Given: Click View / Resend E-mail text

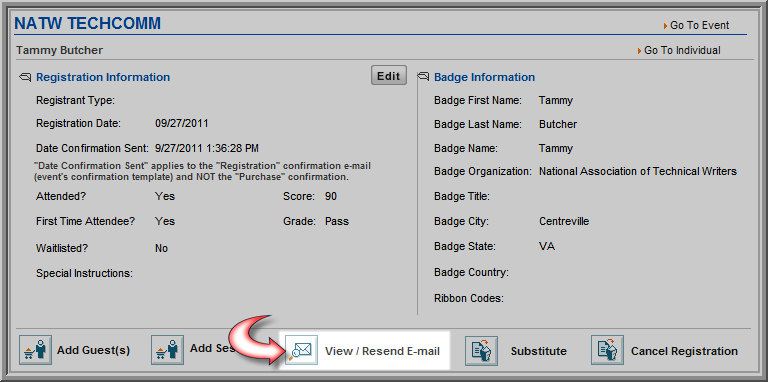Looking at the screenshot, I should pos(383,351).
